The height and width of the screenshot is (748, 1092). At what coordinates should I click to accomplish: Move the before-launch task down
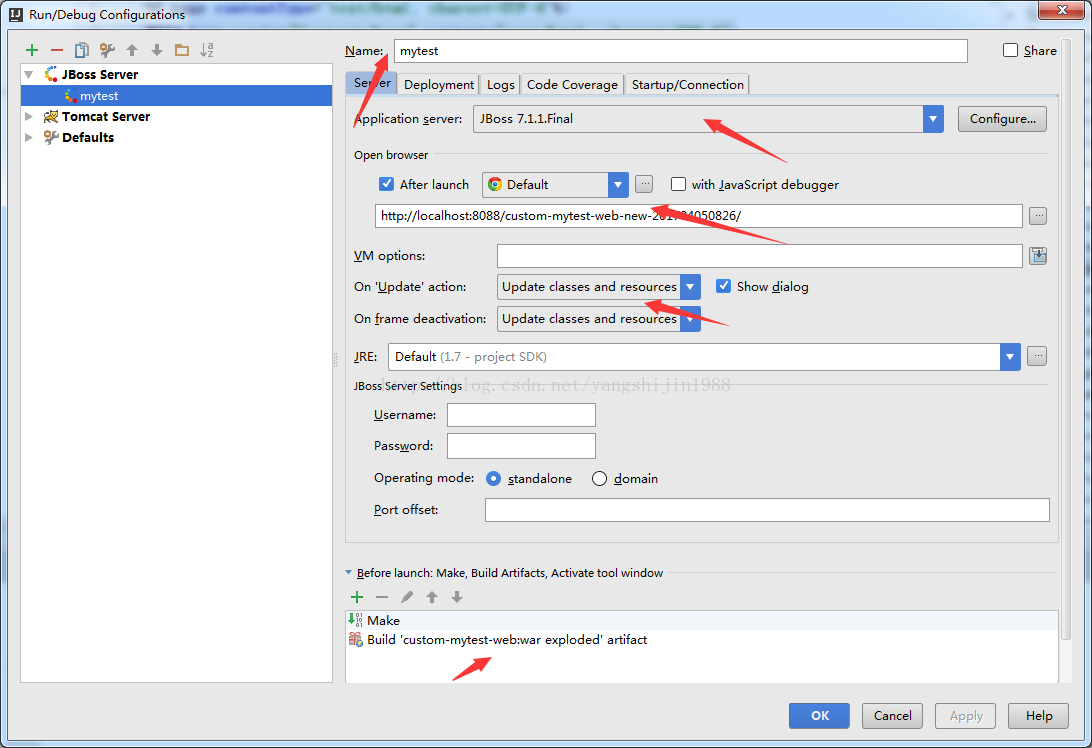457,597
